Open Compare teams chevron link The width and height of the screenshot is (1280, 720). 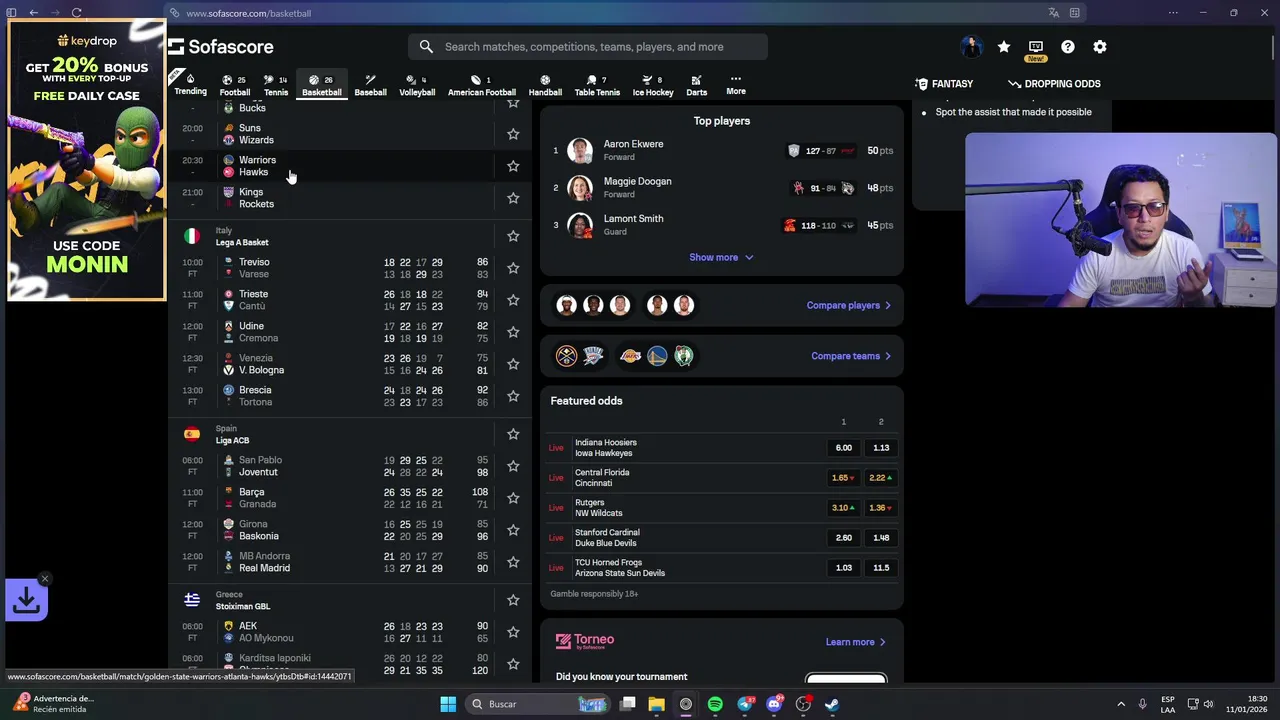pos(851,356)
